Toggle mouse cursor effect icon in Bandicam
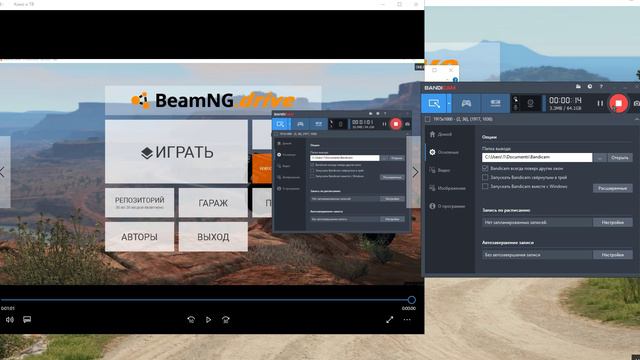The height and width of the screenshot is (360, 640). click(x=516, y=99)
